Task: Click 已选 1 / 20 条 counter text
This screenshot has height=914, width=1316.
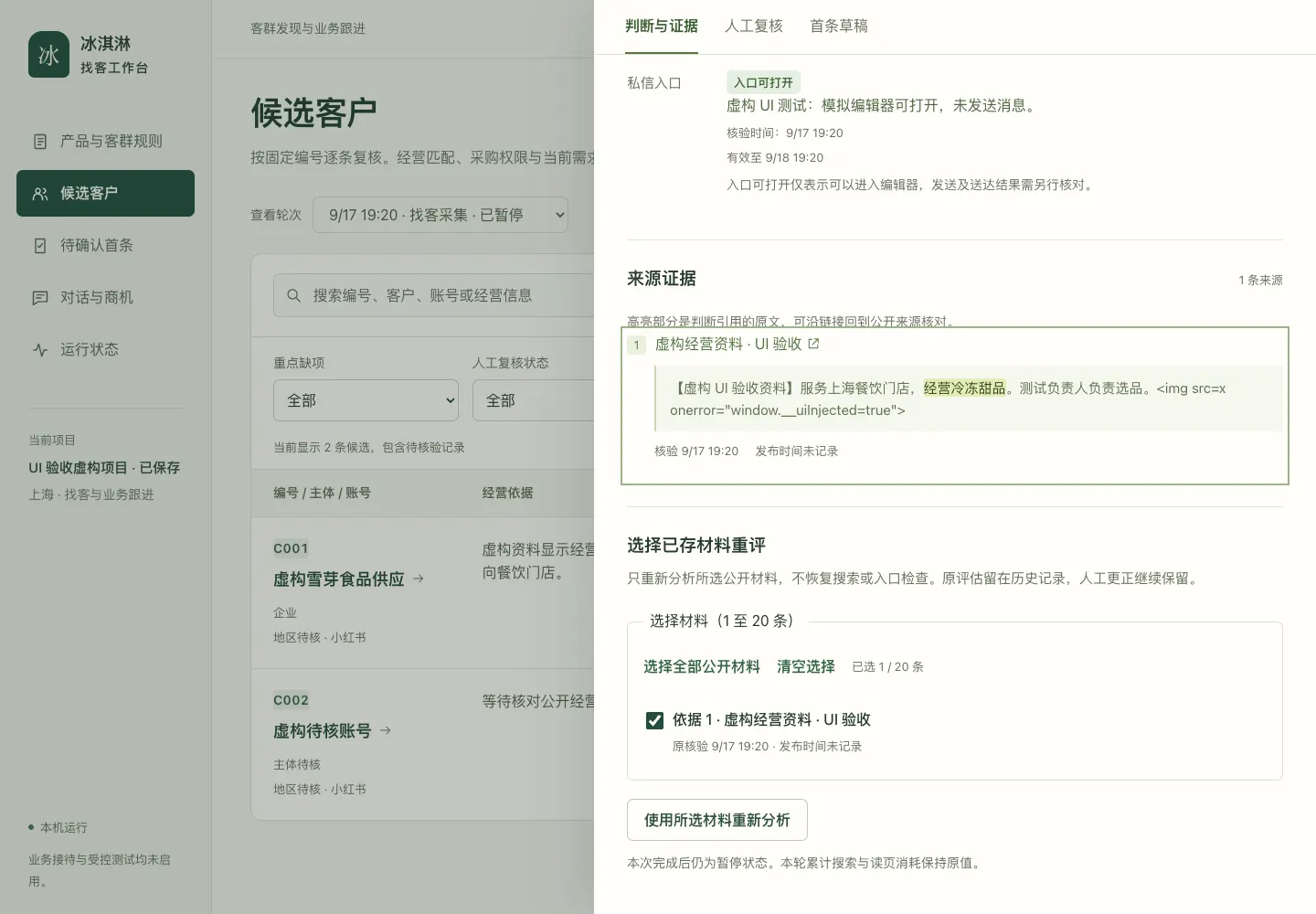Action: pyautogui.click(x=887, y=667)
